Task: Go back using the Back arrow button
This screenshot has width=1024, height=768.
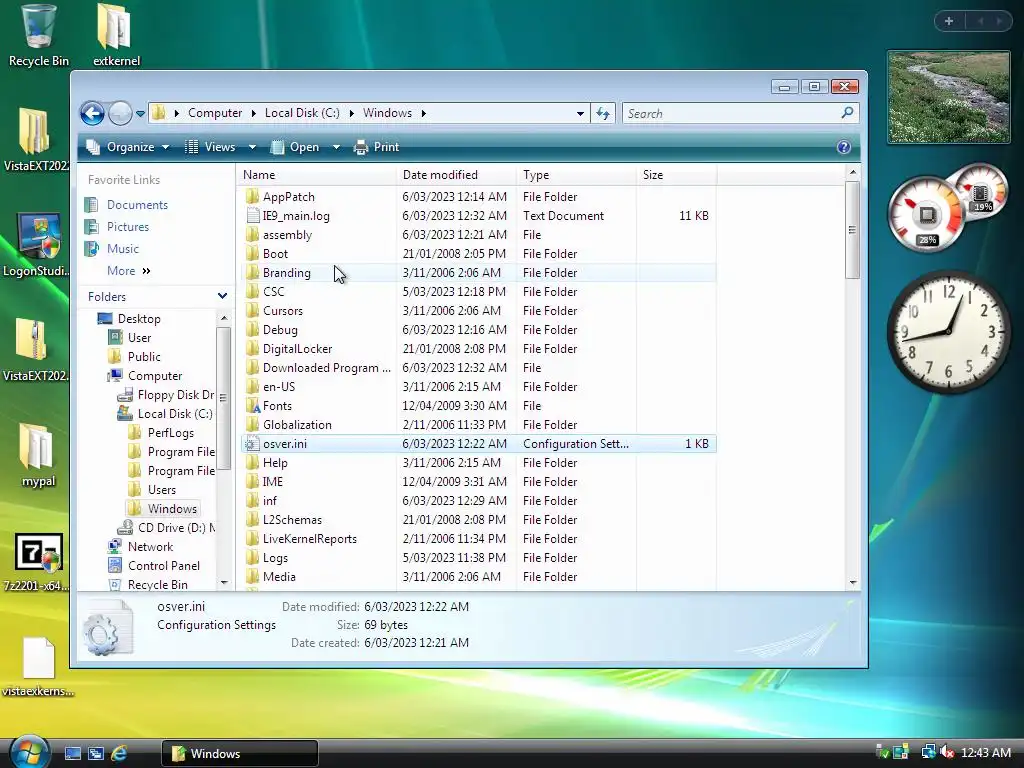Action: tap(92, 114)
